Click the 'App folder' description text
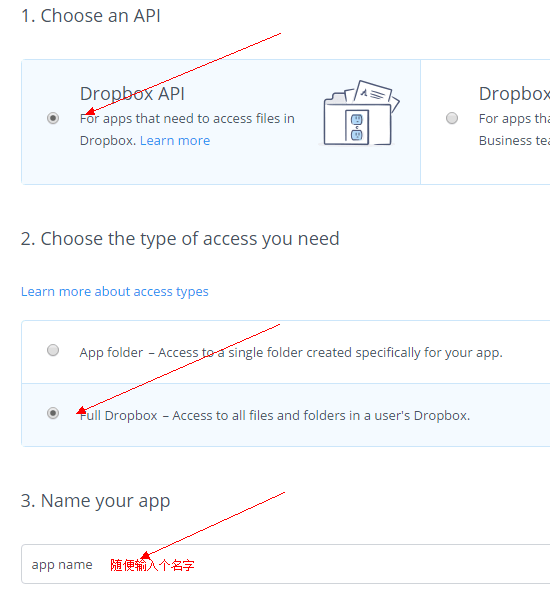550x595 pixels. coord(291,353)
